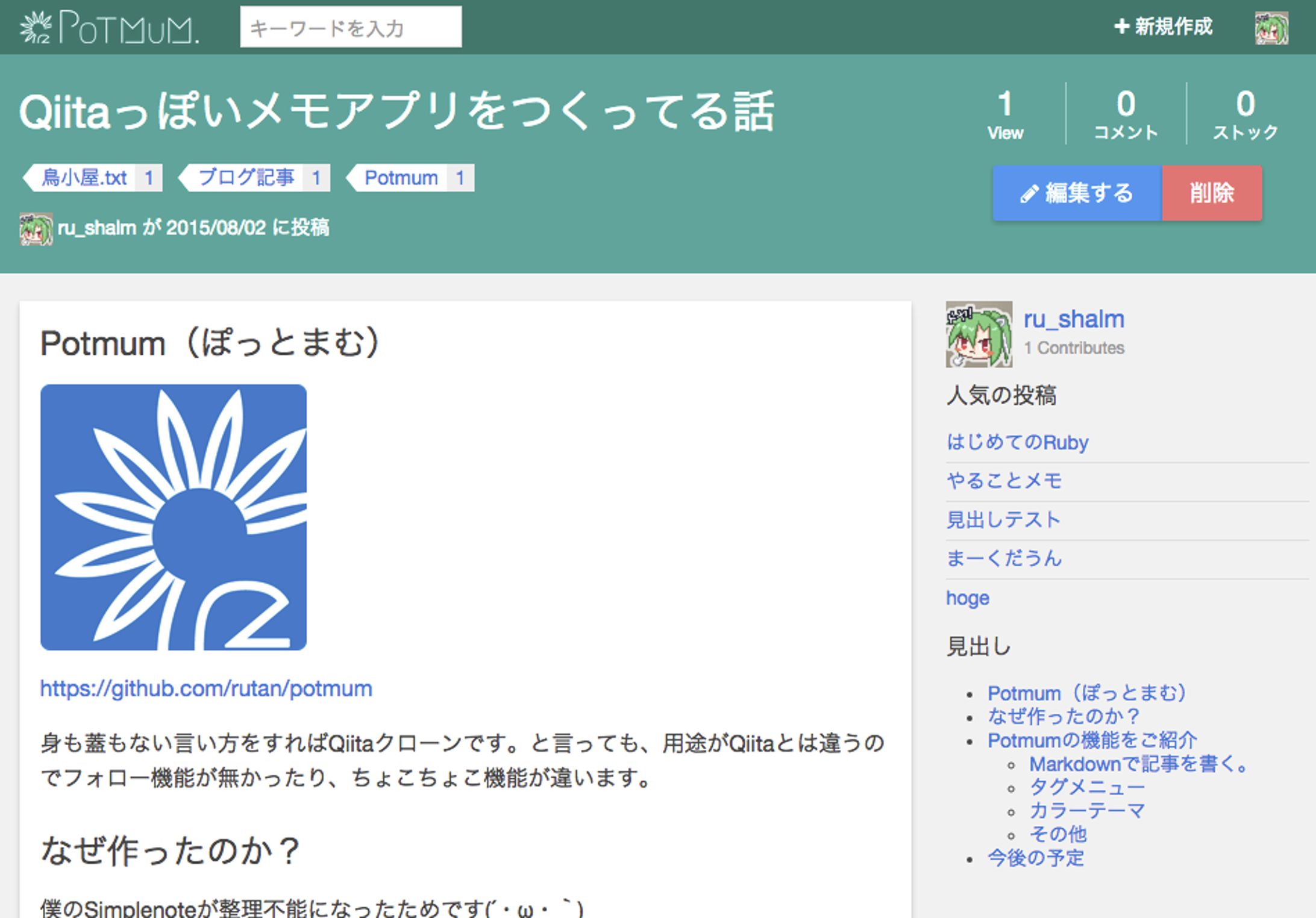
Task: Jump to Markdownで記事を書く。 in outline
Action: 1139,764
